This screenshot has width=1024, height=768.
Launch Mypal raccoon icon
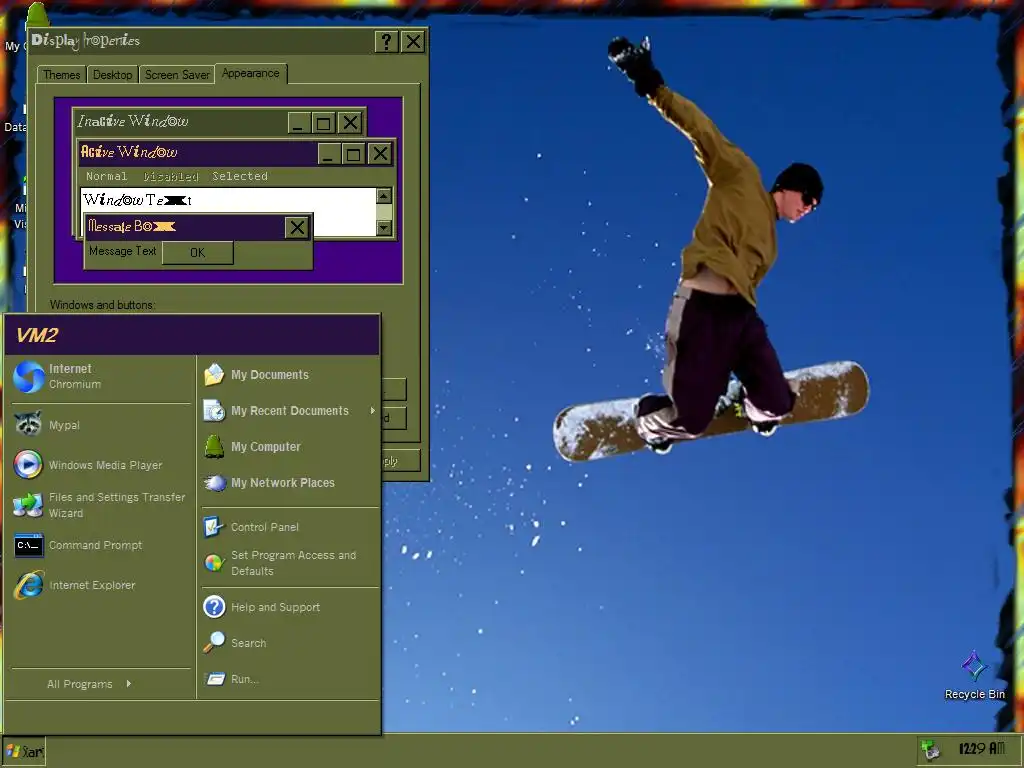click(x=29, y=424)
